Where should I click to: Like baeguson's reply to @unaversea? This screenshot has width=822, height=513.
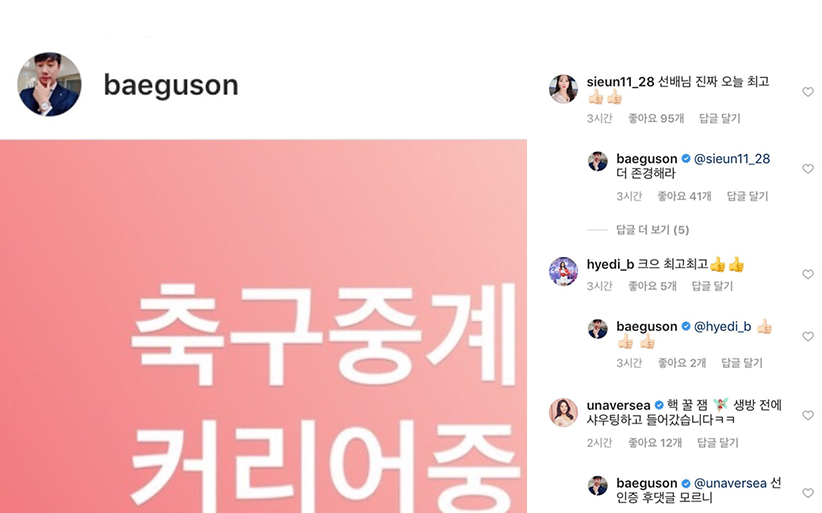pyautogui.click(x=808, y=493)
